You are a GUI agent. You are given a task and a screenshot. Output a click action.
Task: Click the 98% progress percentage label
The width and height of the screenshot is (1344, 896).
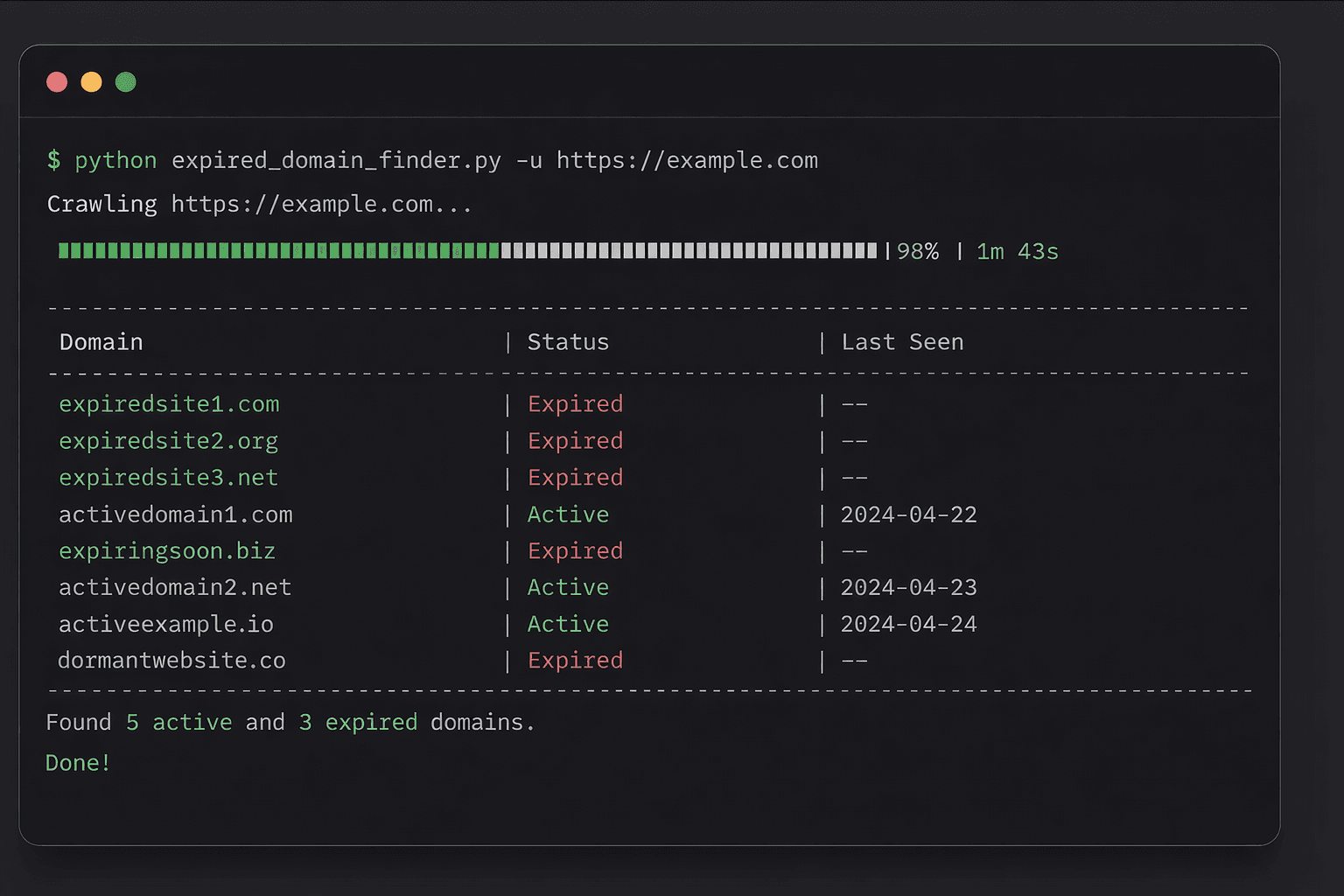click(916, 251)
